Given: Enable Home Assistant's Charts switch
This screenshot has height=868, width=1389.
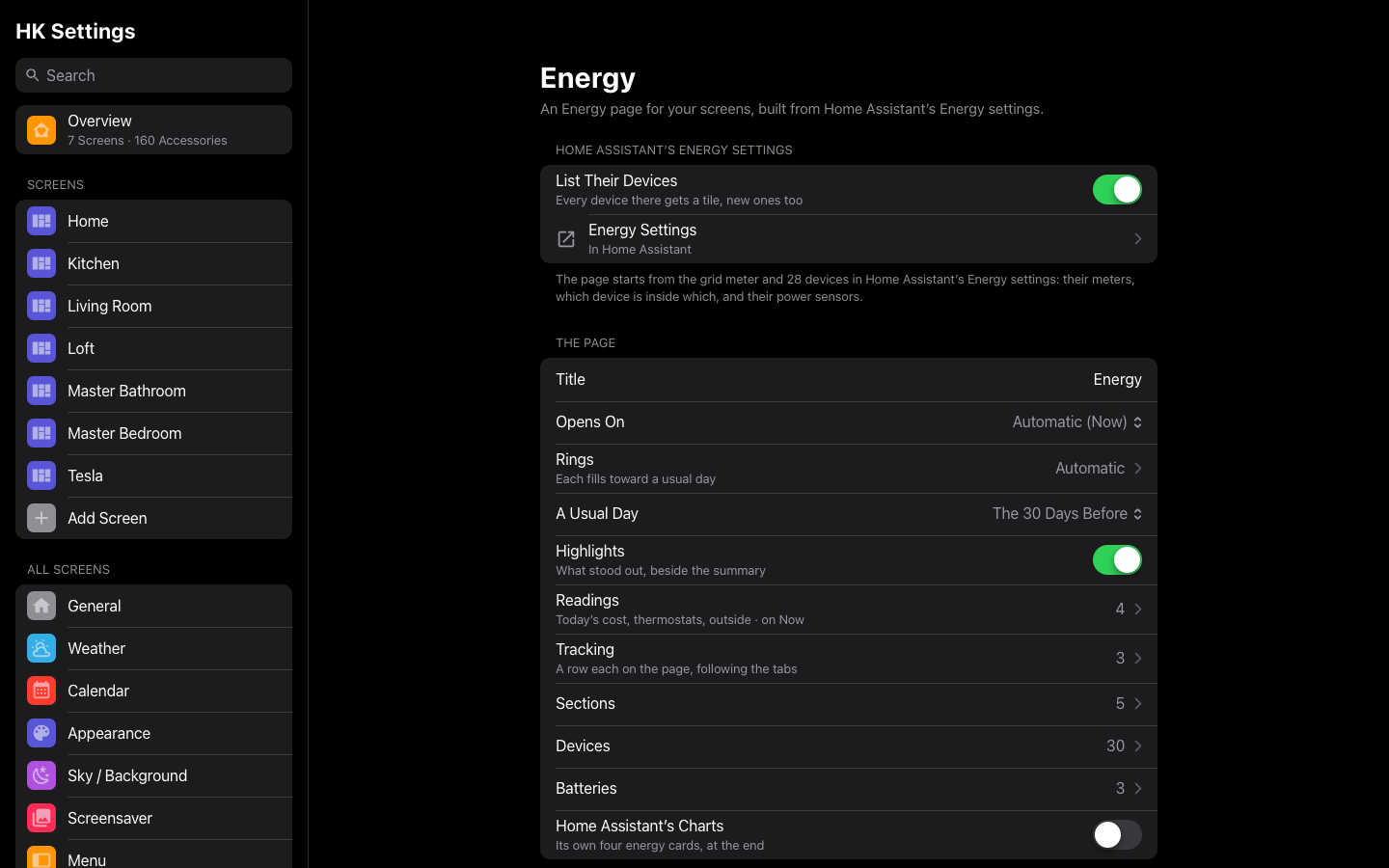Looking at the screenshot, I should click(1117, 835).
